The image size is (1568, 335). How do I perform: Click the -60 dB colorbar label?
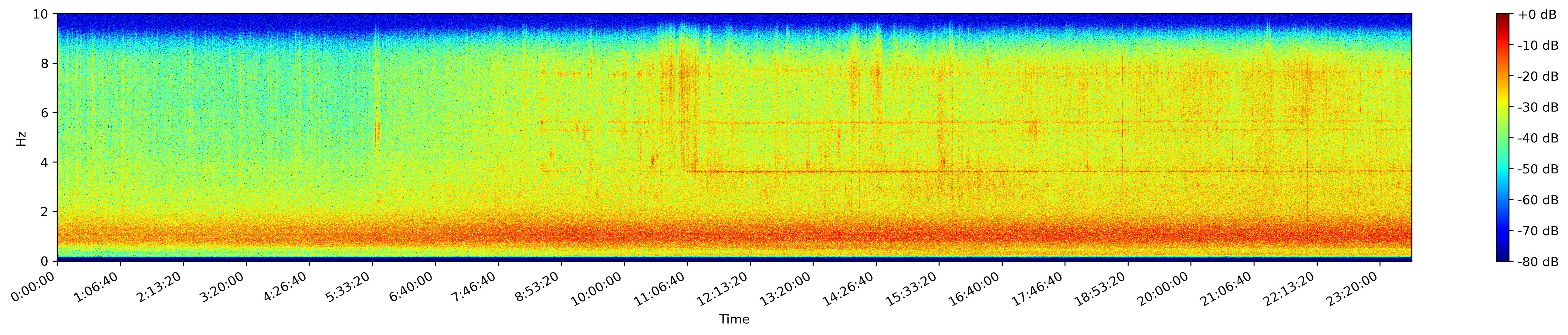tap(1538, 201)
